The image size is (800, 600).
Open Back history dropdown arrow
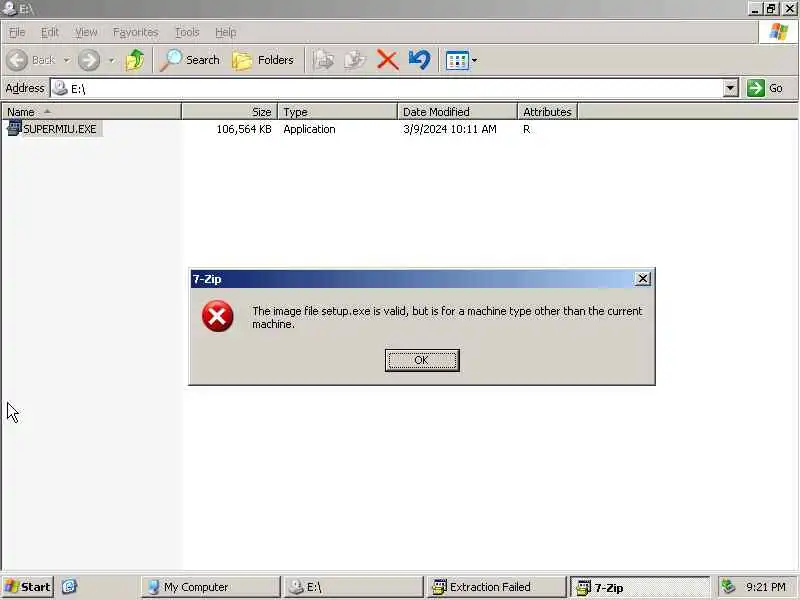click(x=67, y=60)
